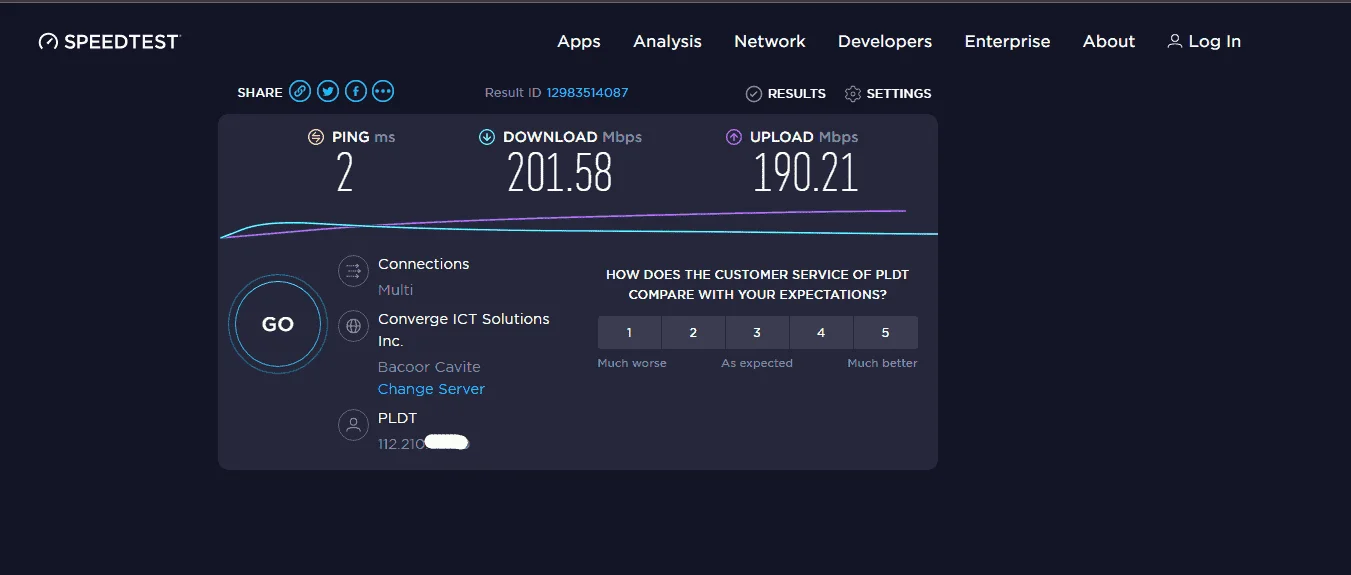This screenshot has height=575, width=1351.
Task: Click the server globe icon
Action: 353,325
